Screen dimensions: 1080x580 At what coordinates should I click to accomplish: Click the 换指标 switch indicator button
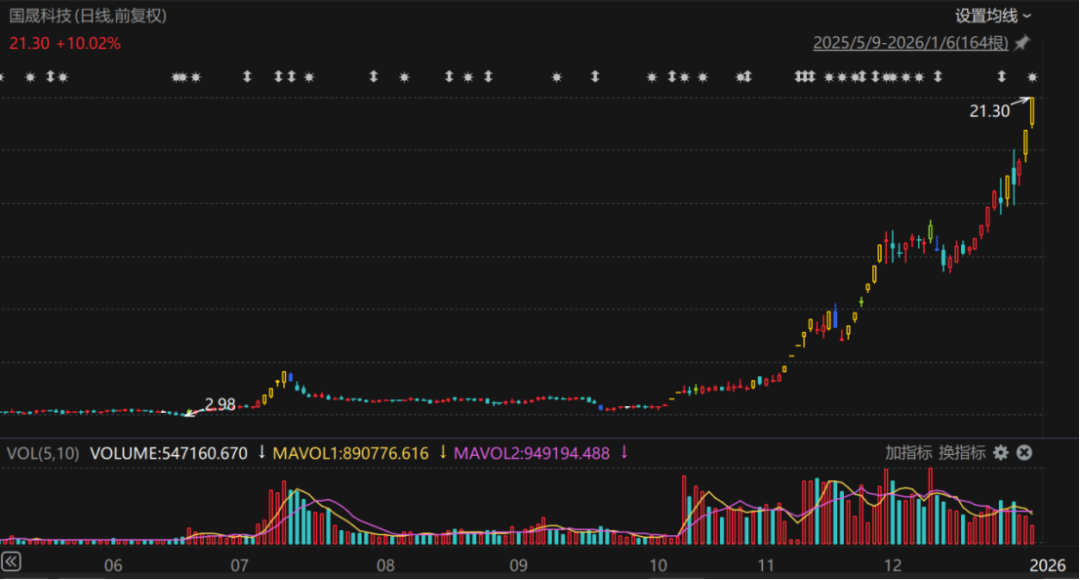tap(961, 453)
